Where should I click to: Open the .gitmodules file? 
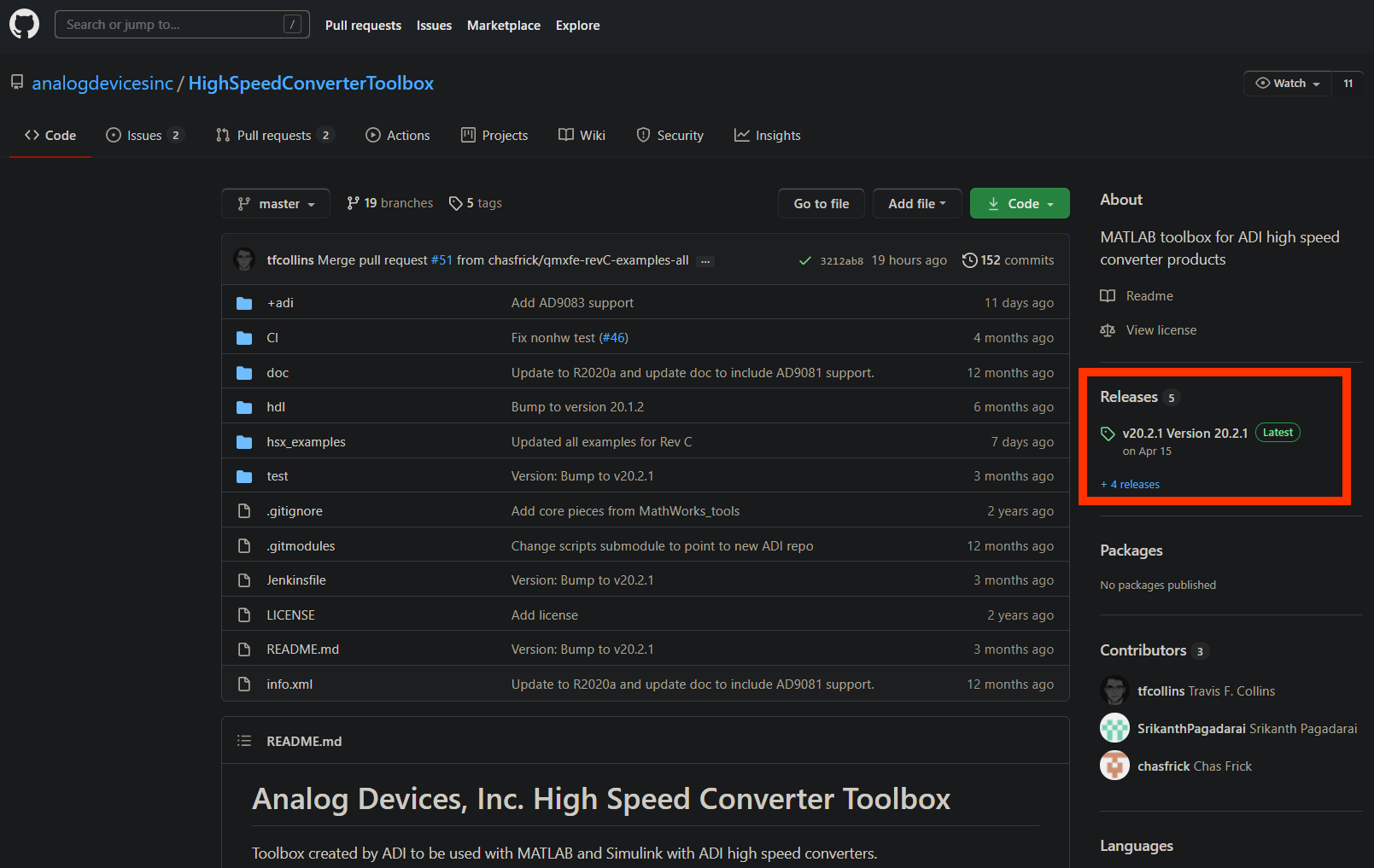301,546
